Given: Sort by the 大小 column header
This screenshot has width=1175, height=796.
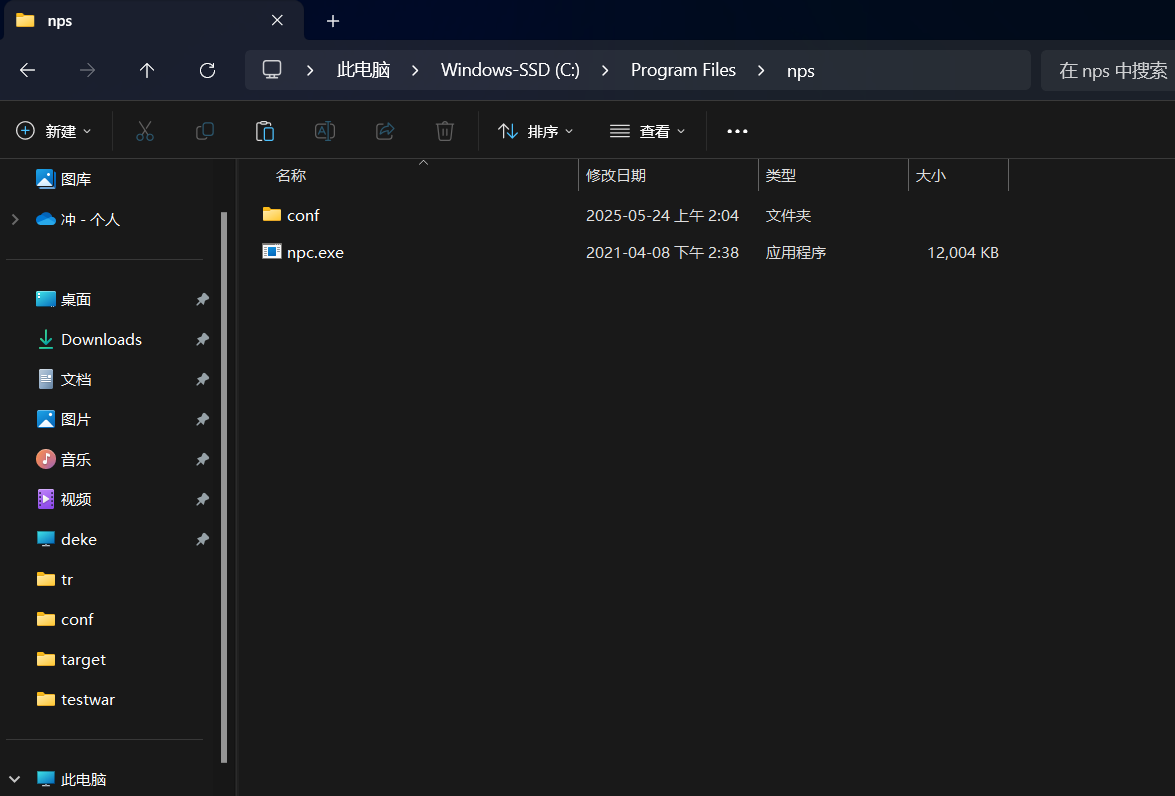Looking at the screenshot, I should click(931, 175).
